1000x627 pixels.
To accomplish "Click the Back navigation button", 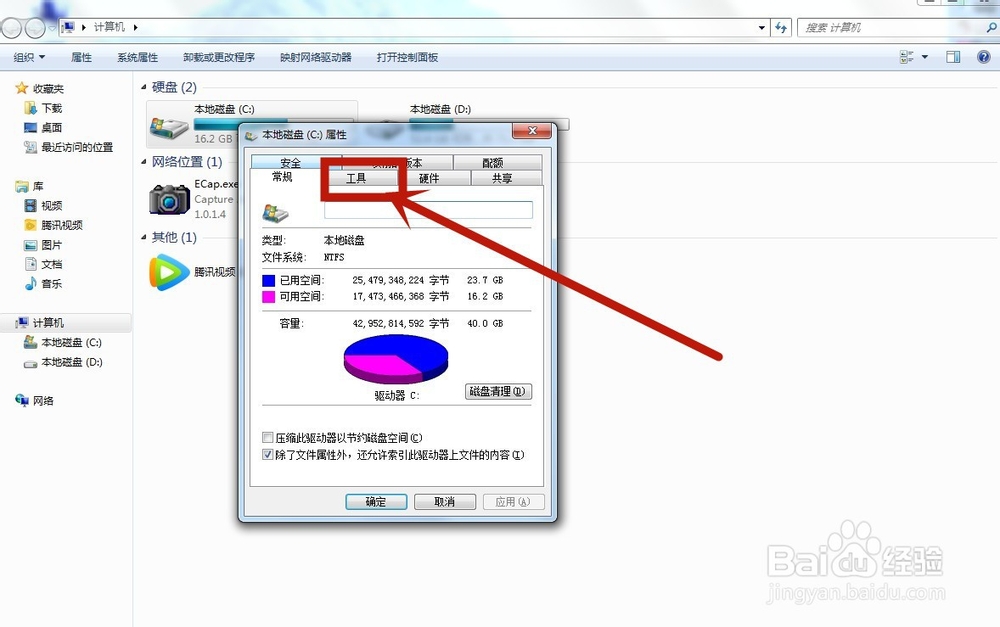I will (x=11, y=27).
